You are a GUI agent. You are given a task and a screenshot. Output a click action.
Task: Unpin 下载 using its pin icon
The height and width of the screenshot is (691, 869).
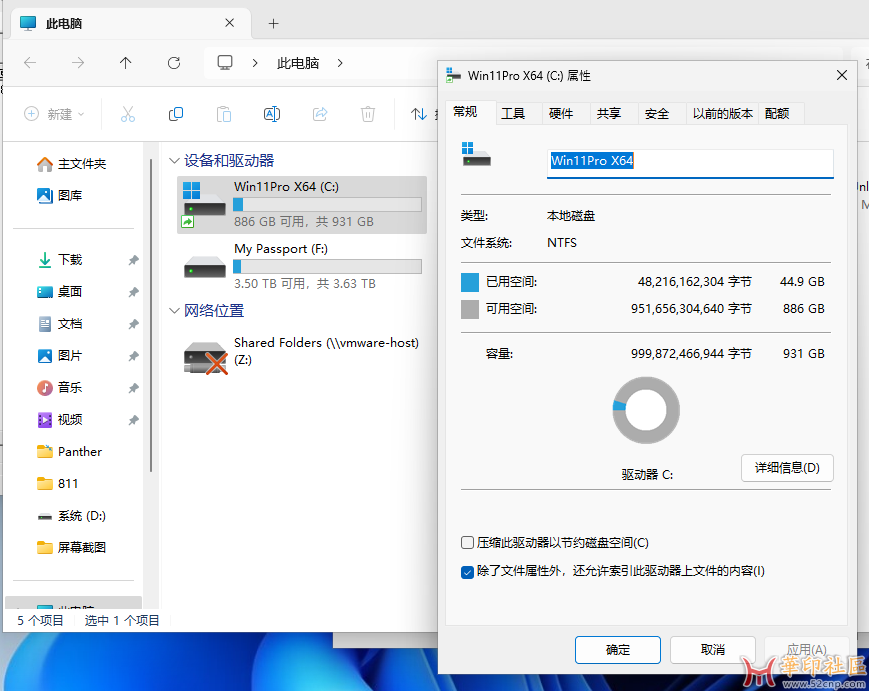[133, 260]
